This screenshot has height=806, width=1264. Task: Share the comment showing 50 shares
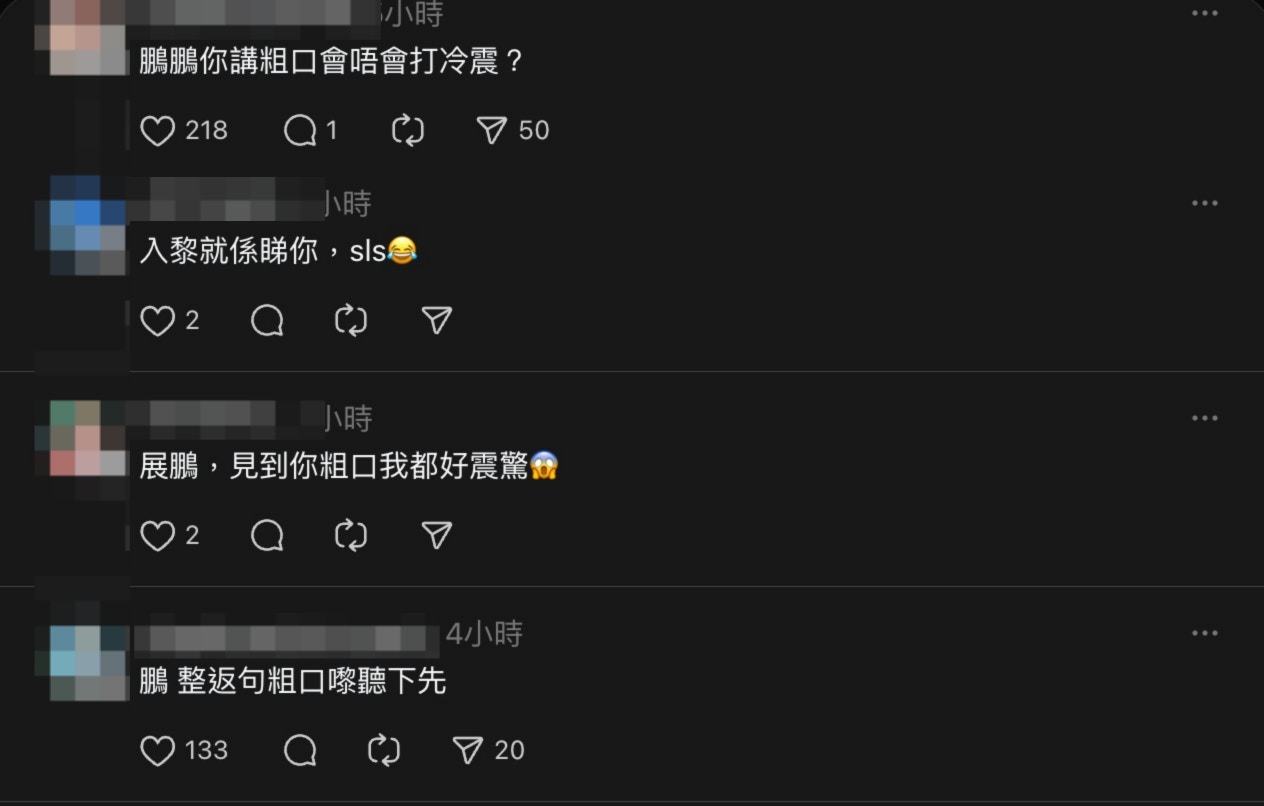point(491,131)
